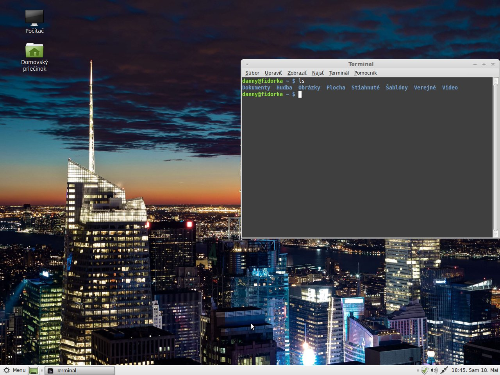The width and height of the screenshot is (500, 375).
Task: Open the Upraviť menu in Terminal
Action: click(273, 73)
